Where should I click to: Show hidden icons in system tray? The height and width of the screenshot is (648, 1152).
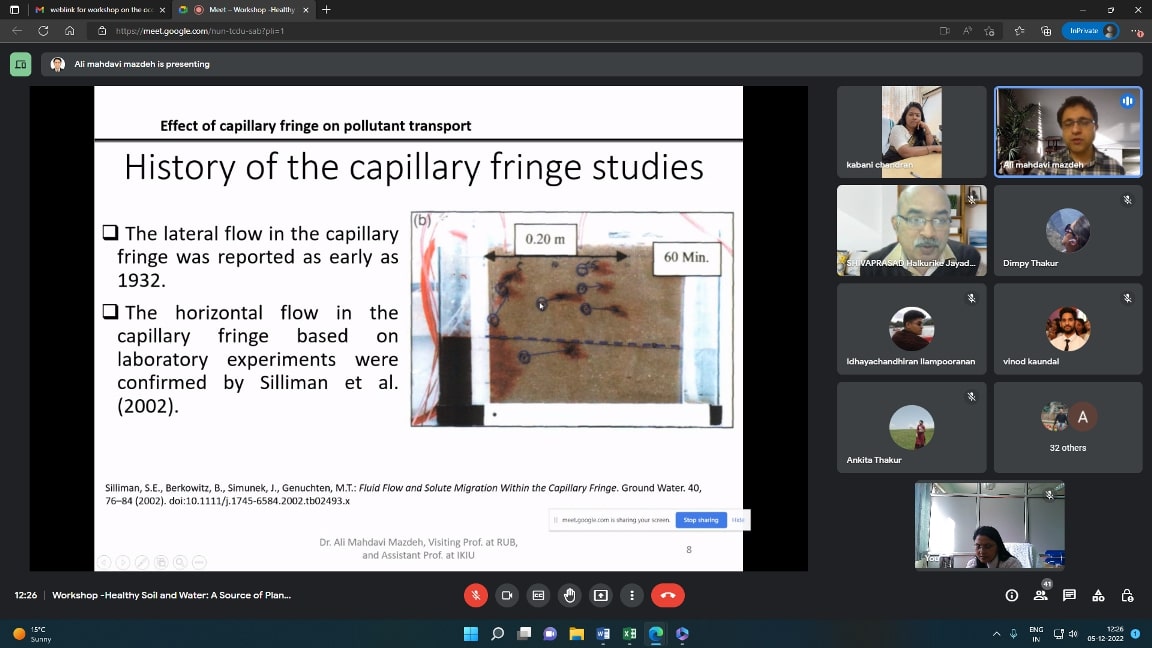tap(996, 634)
